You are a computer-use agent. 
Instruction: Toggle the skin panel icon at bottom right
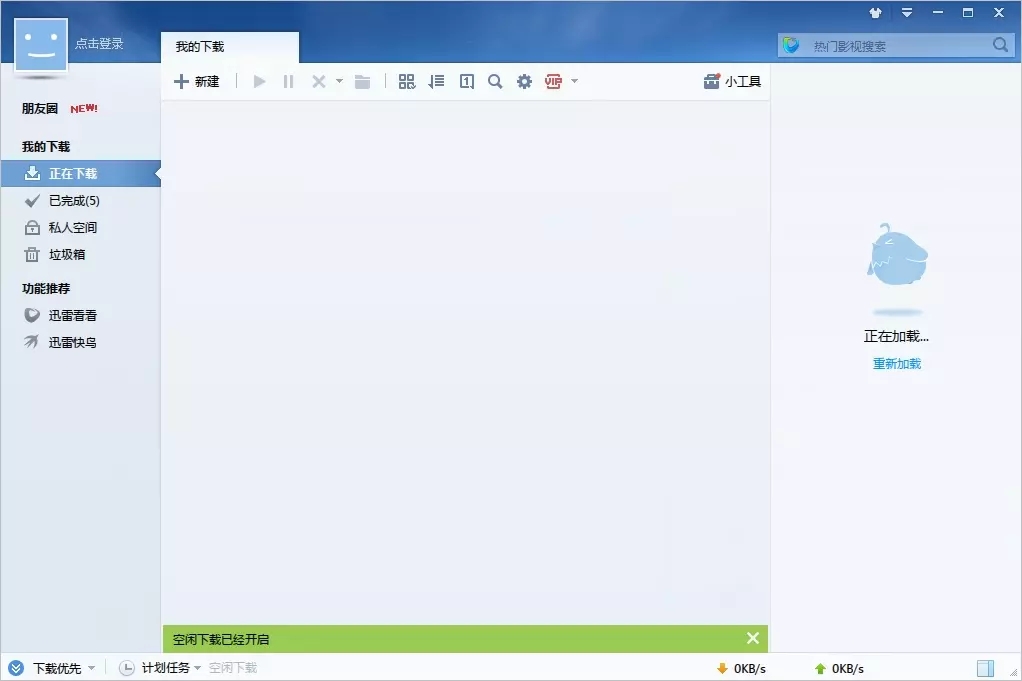(x=984, y=667)
